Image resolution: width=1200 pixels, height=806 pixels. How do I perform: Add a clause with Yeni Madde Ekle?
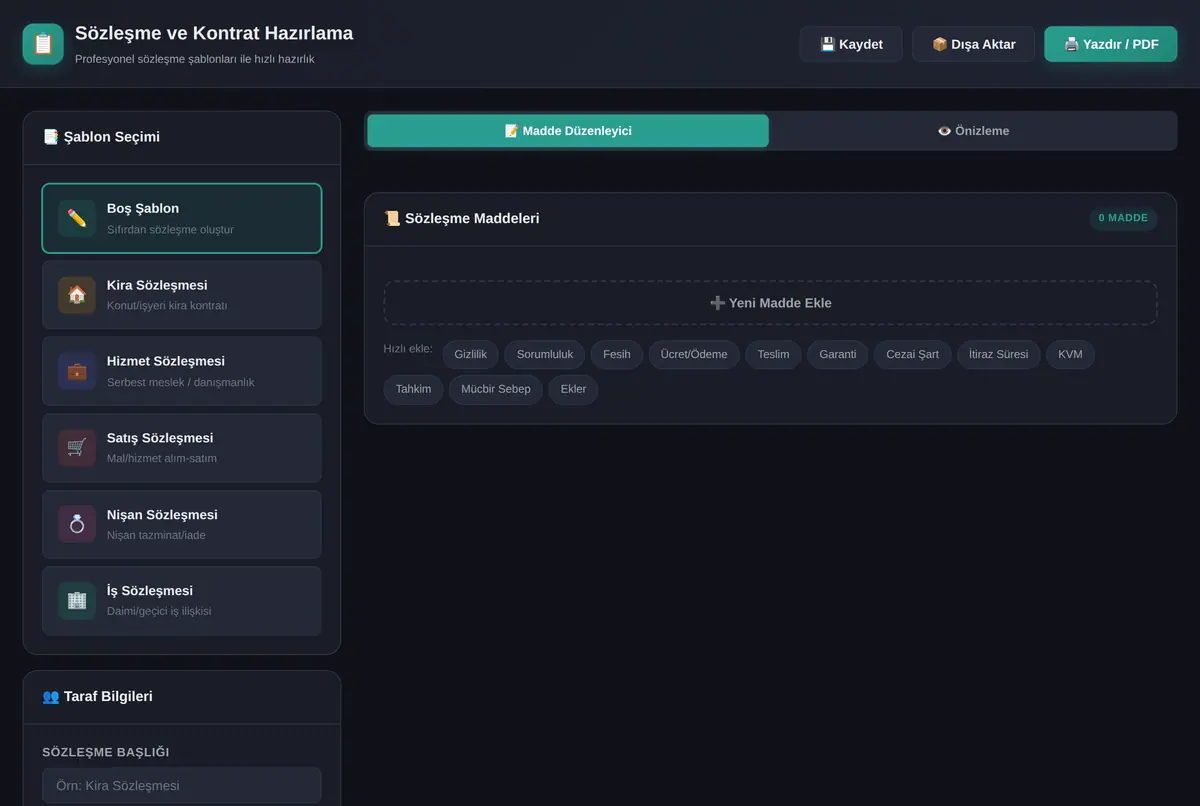pyautogui.click(x=770, y=303)
